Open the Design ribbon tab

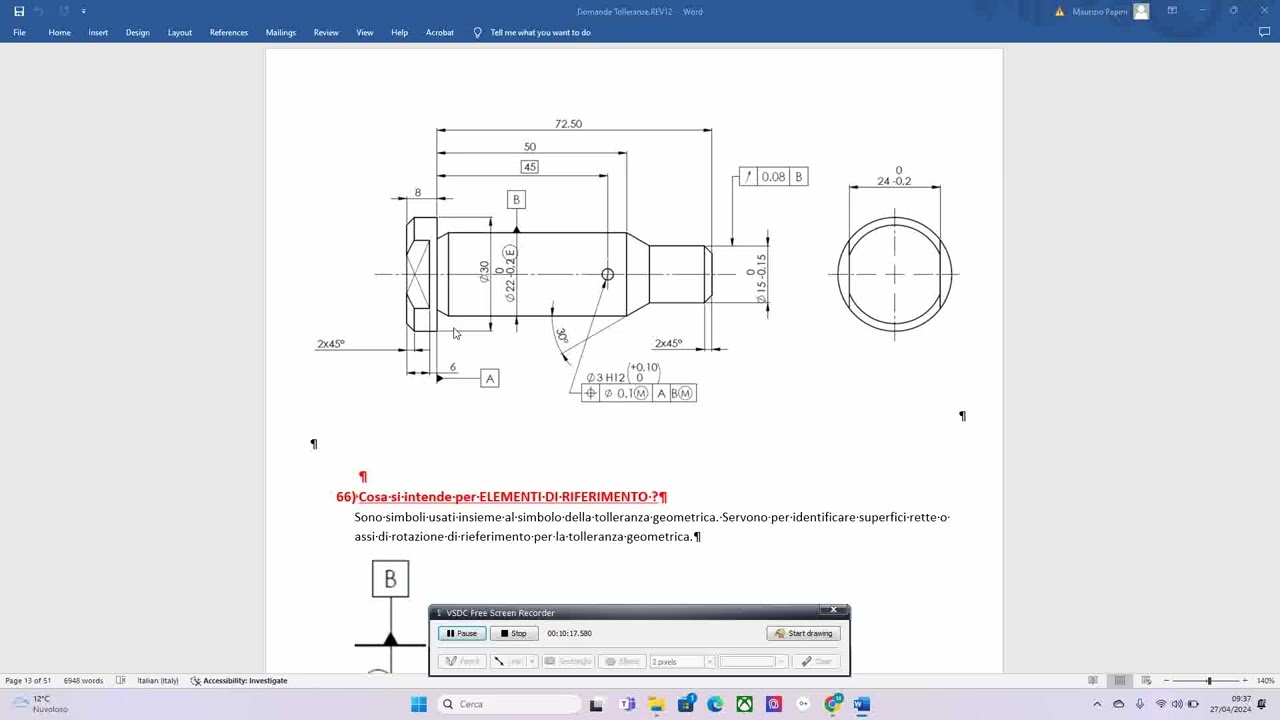click(x=138, y=32)
